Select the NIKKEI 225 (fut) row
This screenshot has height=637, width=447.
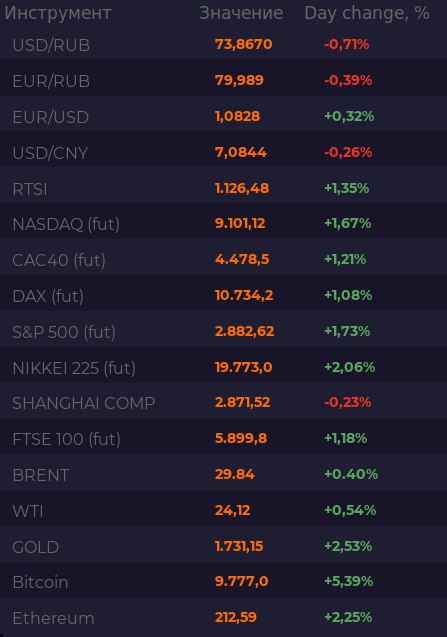pyautogui.click(x=224, y=368)
